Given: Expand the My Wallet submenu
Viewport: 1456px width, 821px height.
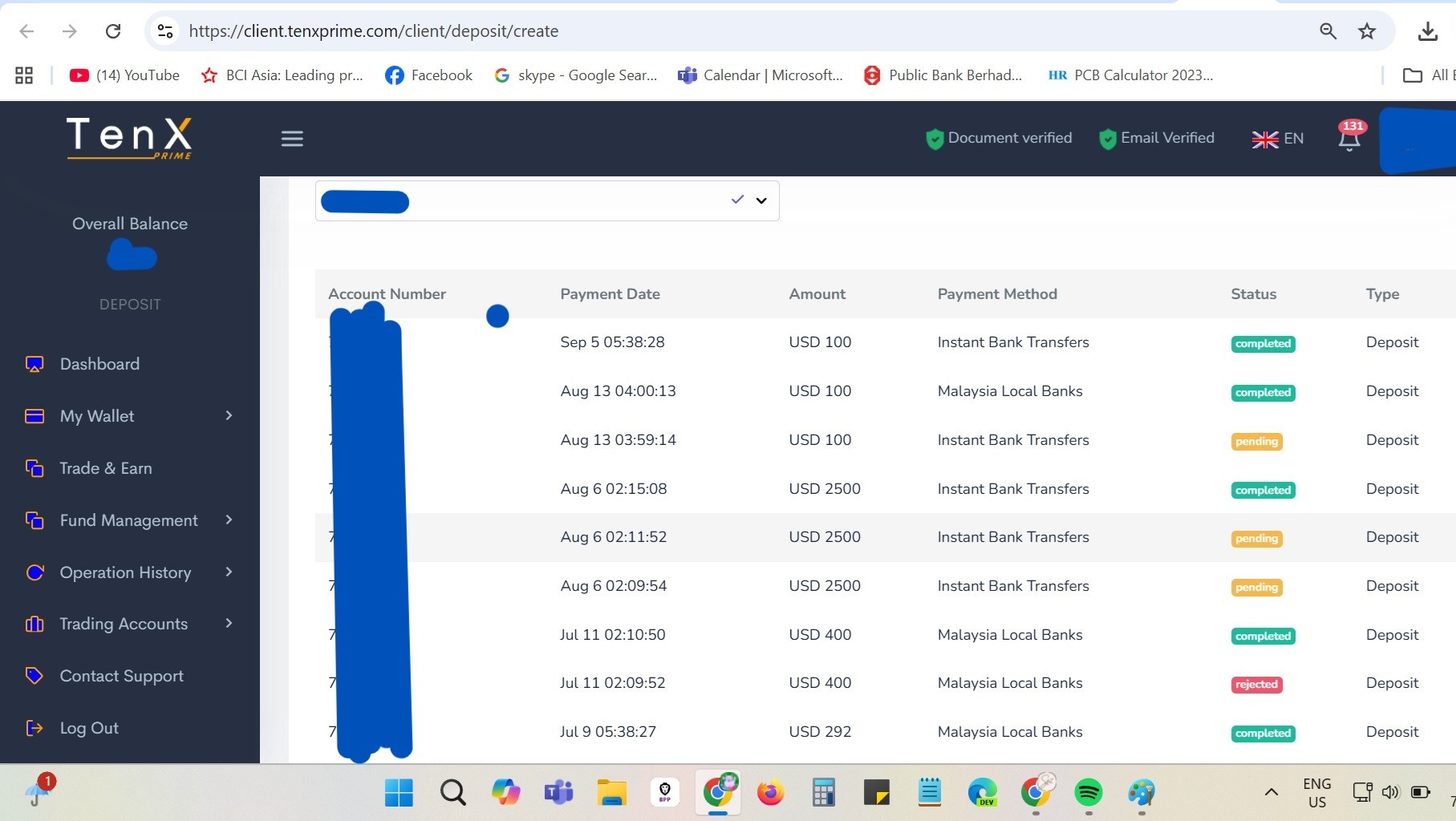Looking at the screenshot, I should tap(229, 415).
